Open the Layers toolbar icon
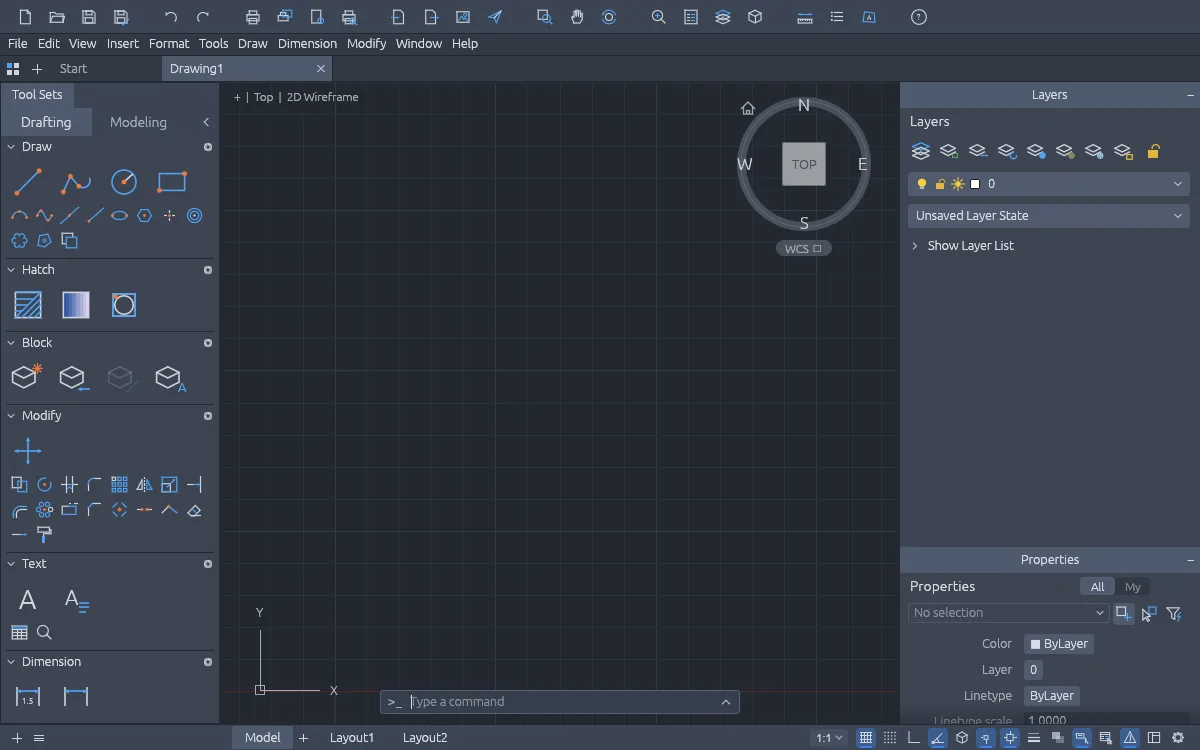This screenshot has height=750, width=1200. (x=723, y=17)
